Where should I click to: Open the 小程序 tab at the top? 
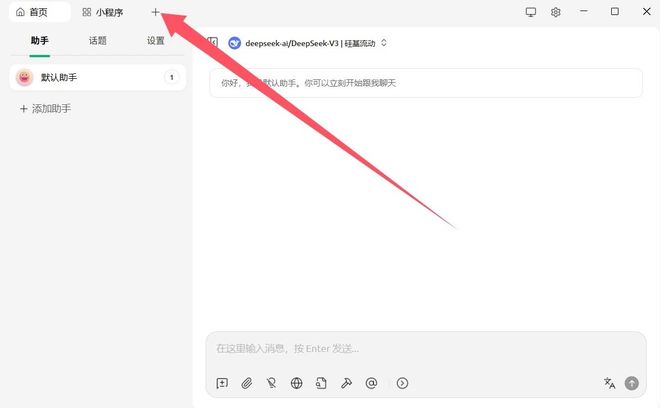coord(103,12)
